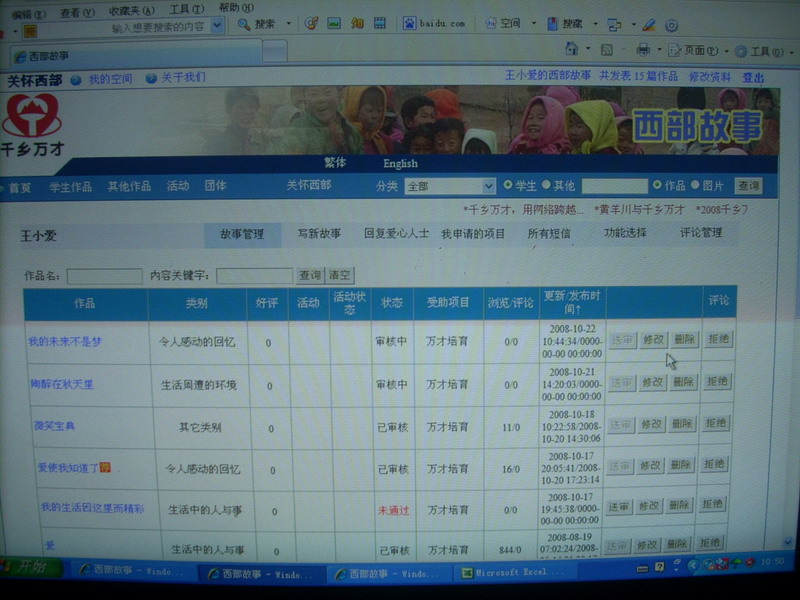Click the navigation bar search text field
The image size is (800, 600).
(x=614, y=186)
